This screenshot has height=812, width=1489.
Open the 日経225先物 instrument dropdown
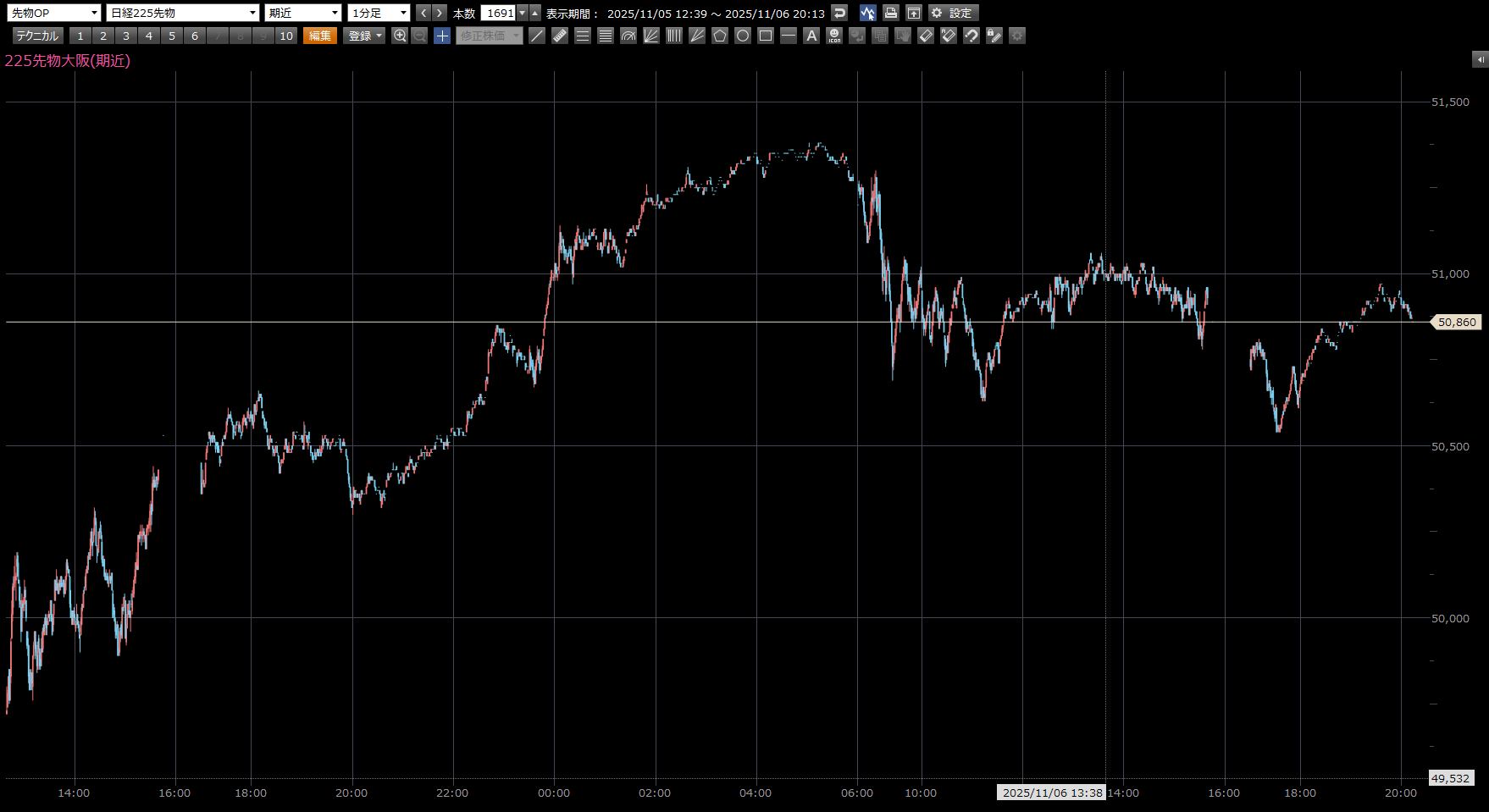coord(183,13)
